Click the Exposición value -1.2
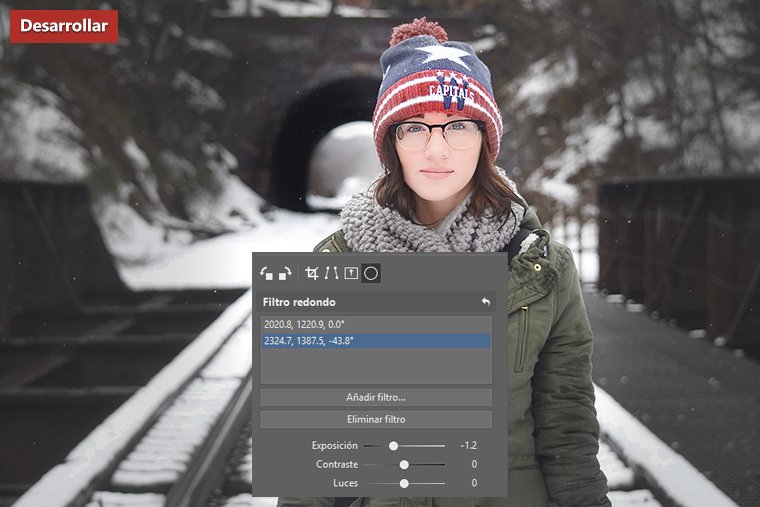760x507 pixels. coord(469,445)
